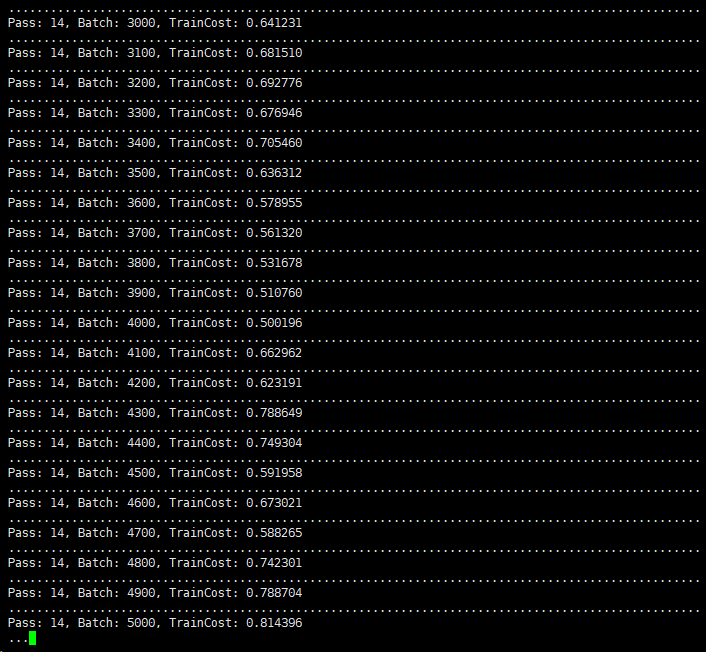
Task: Select TrainCost value 0.662962
Action: click(x=274, y=353)
